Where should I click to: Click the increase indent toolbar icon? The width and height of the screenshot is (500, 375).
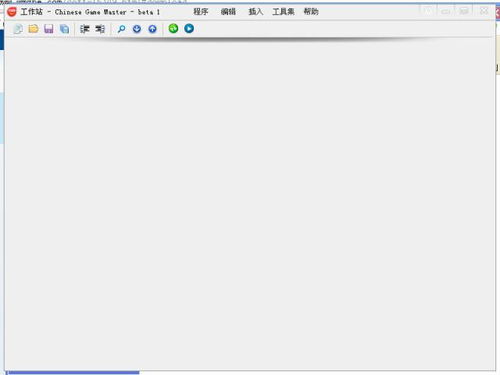[100, 29]
